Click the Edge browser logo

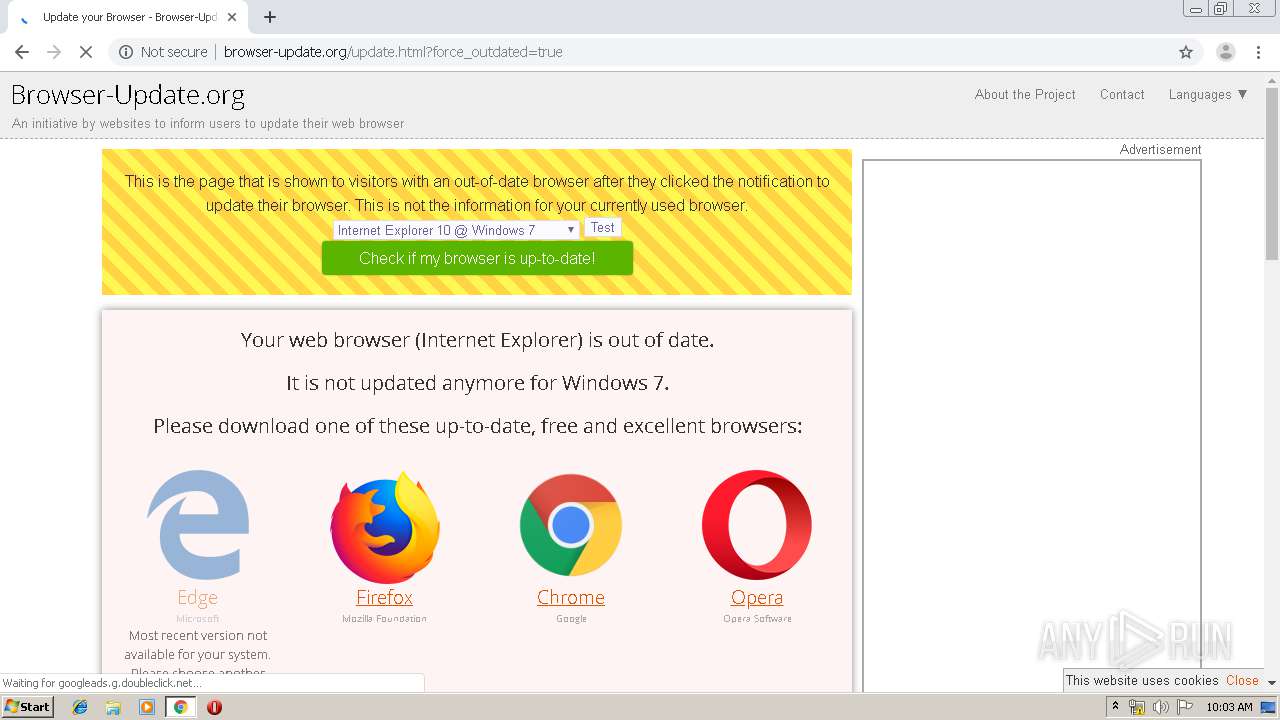[198, 525]
